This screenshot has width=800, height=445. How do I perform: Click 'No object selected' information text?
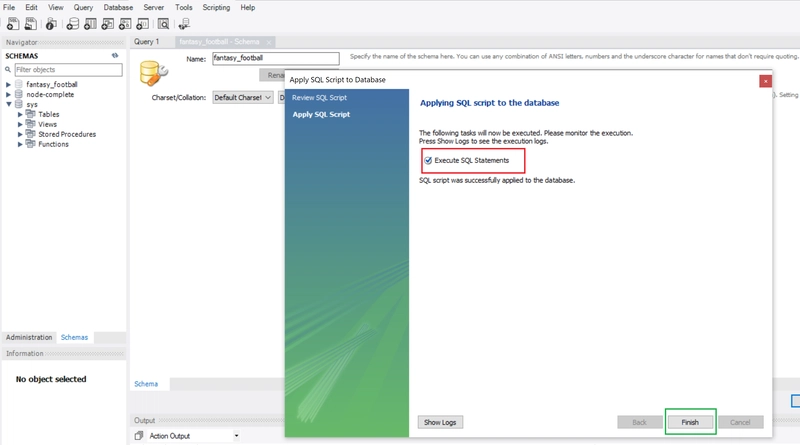(51, 379)
